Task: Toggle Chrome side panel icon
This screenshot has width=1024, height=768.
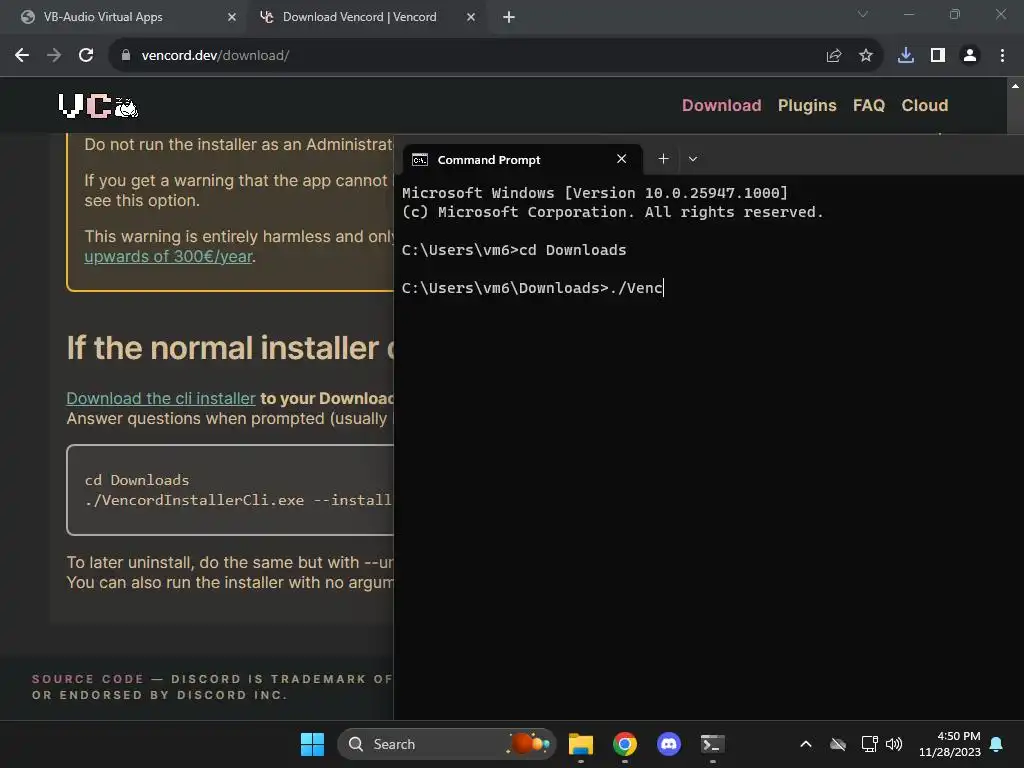Action: [x=937, y=56]
